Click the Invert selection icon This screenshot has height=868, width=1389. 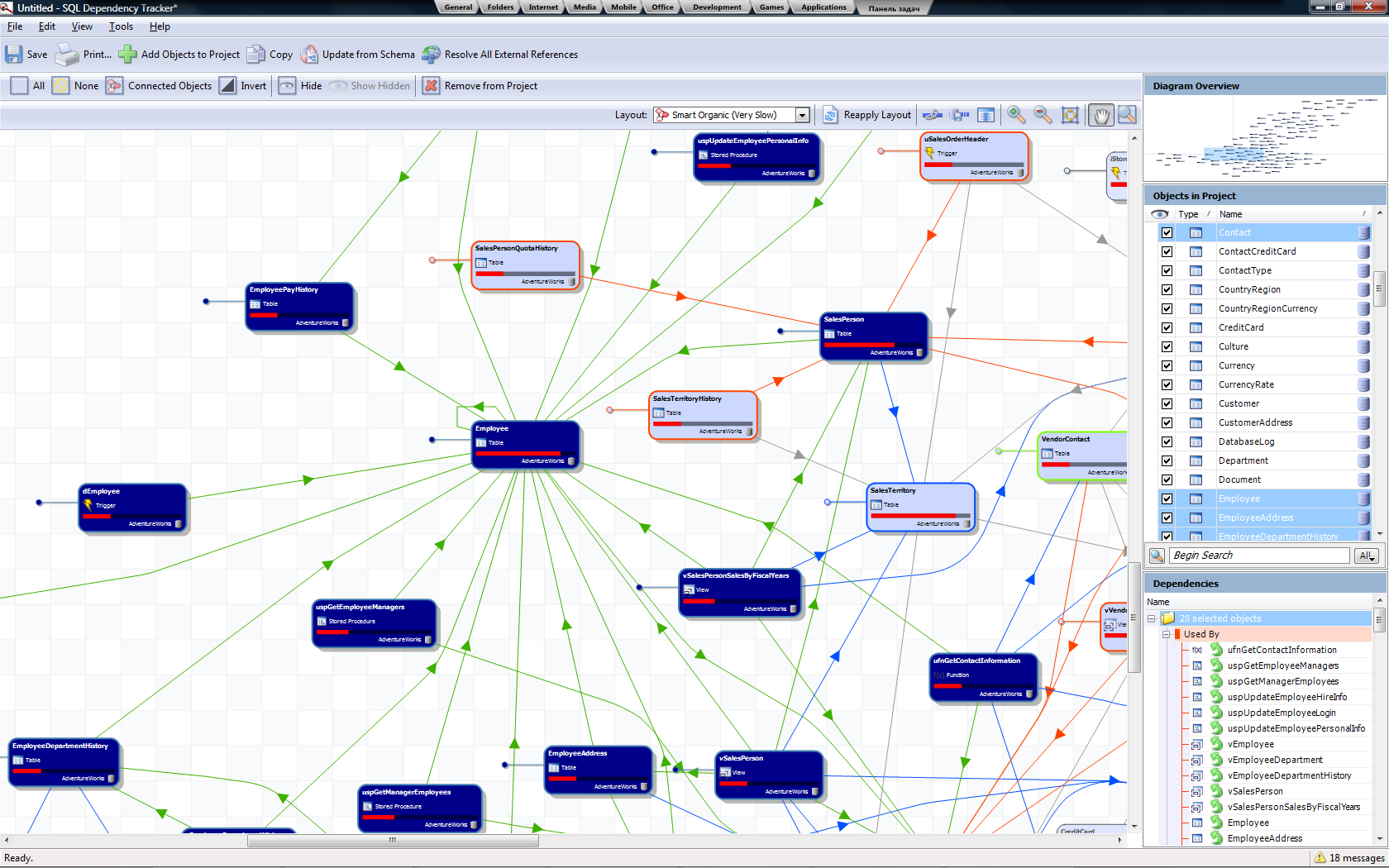coord(227,86)
